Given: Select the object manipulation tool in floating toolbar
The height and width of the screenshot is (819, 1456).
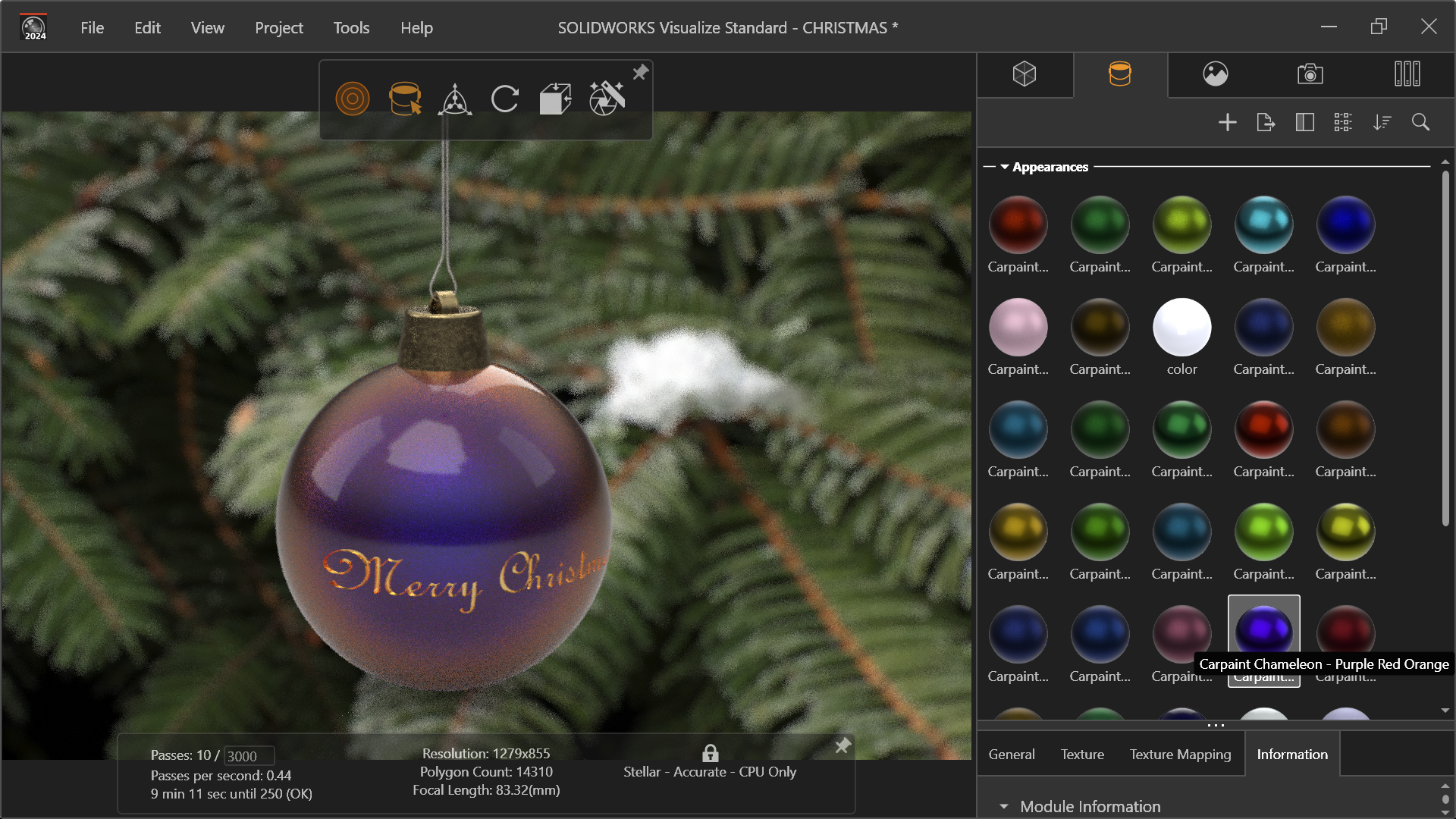Looking at the screenshot, I should [455, 99].
